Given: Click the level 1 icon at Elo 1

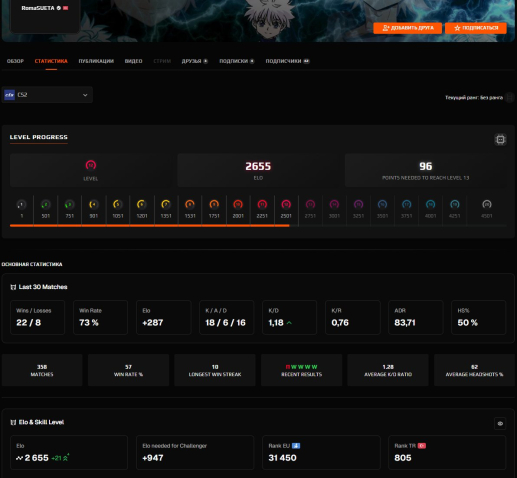Looking at the screenshot, I should [x=21, y=204].
